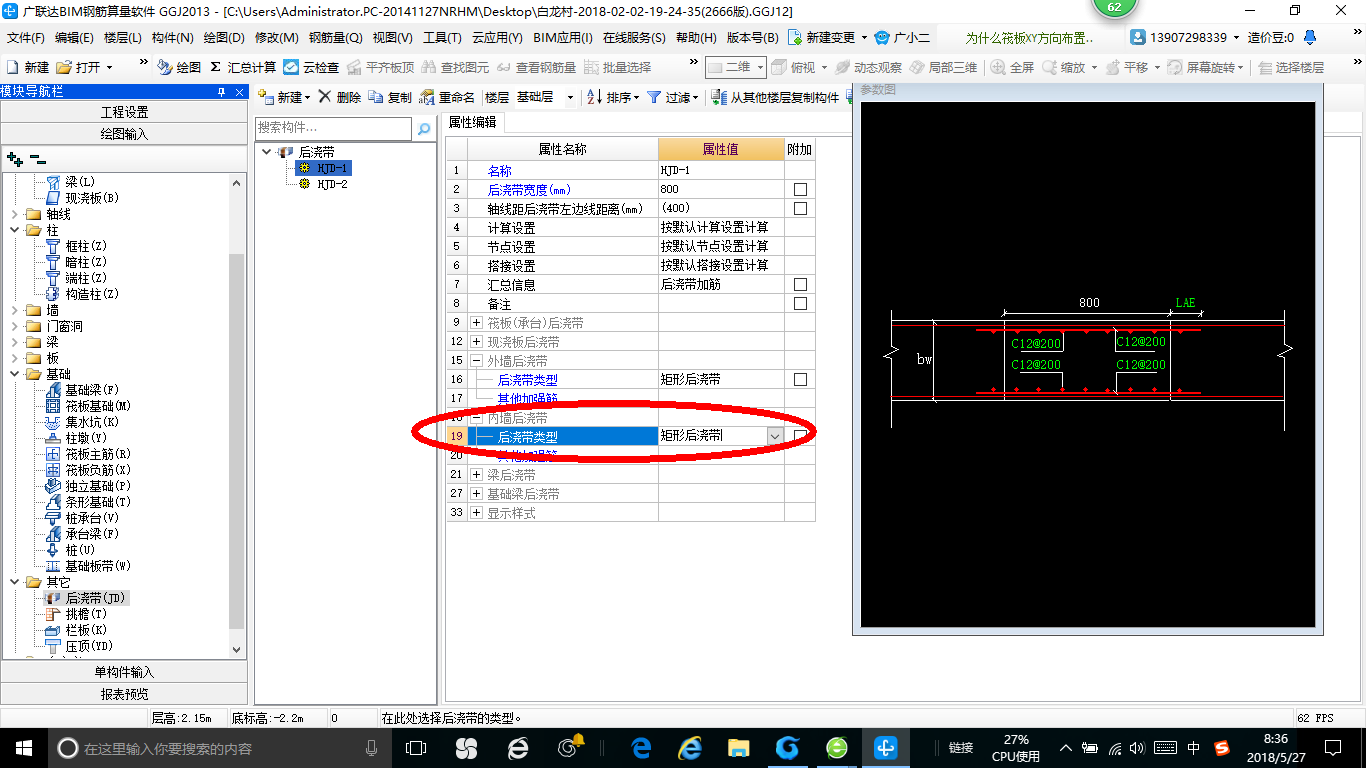Switch to 绘图 drawing mode

(x=180, y=67)
